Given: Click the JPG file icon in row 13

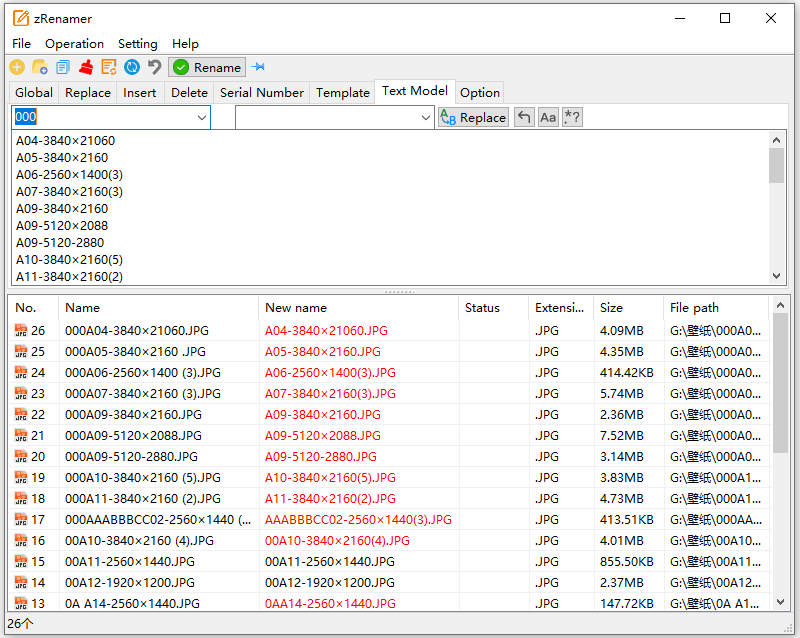Looking at the screenshot, I should coord(21,603).
